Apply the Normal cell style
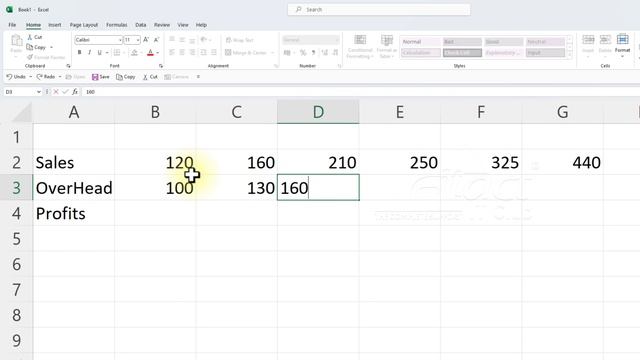The image size is (640, 360). 420,42
